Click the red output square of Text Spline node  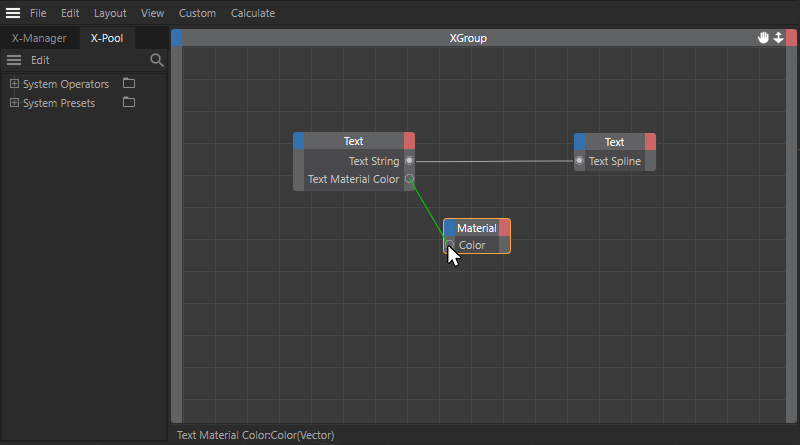tap(651, 142)
